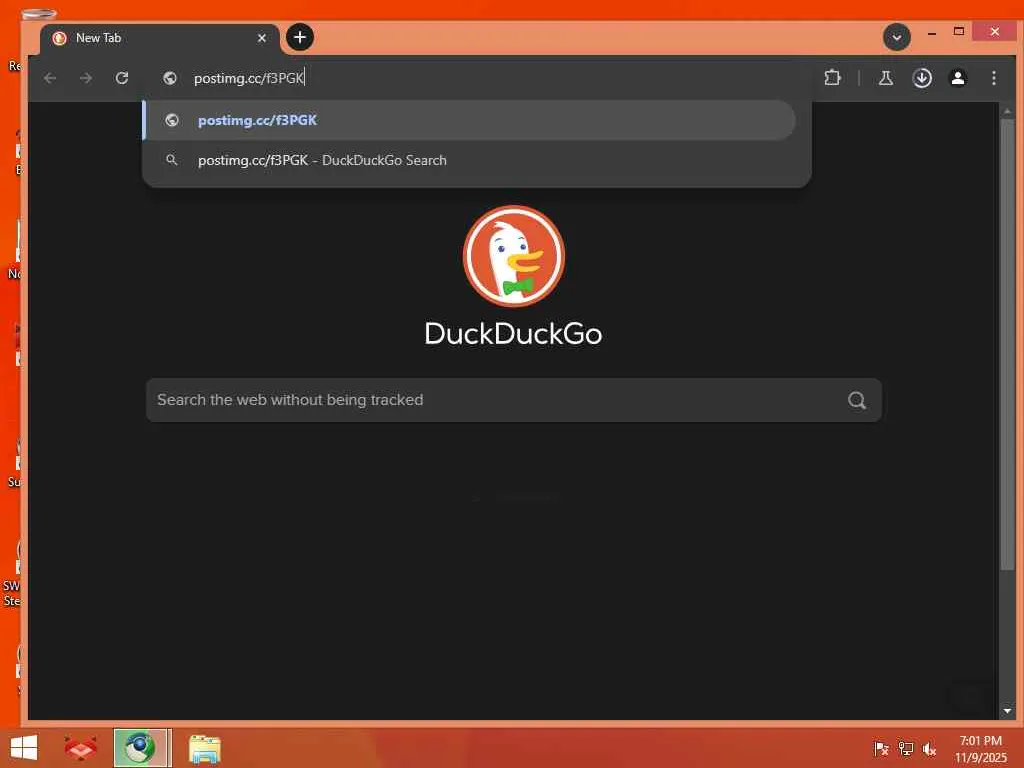Image resolution: width=1024 pixels, height=768 pixels.
Task: Click the Action Center flag tray icon
Action: (881, 748)
